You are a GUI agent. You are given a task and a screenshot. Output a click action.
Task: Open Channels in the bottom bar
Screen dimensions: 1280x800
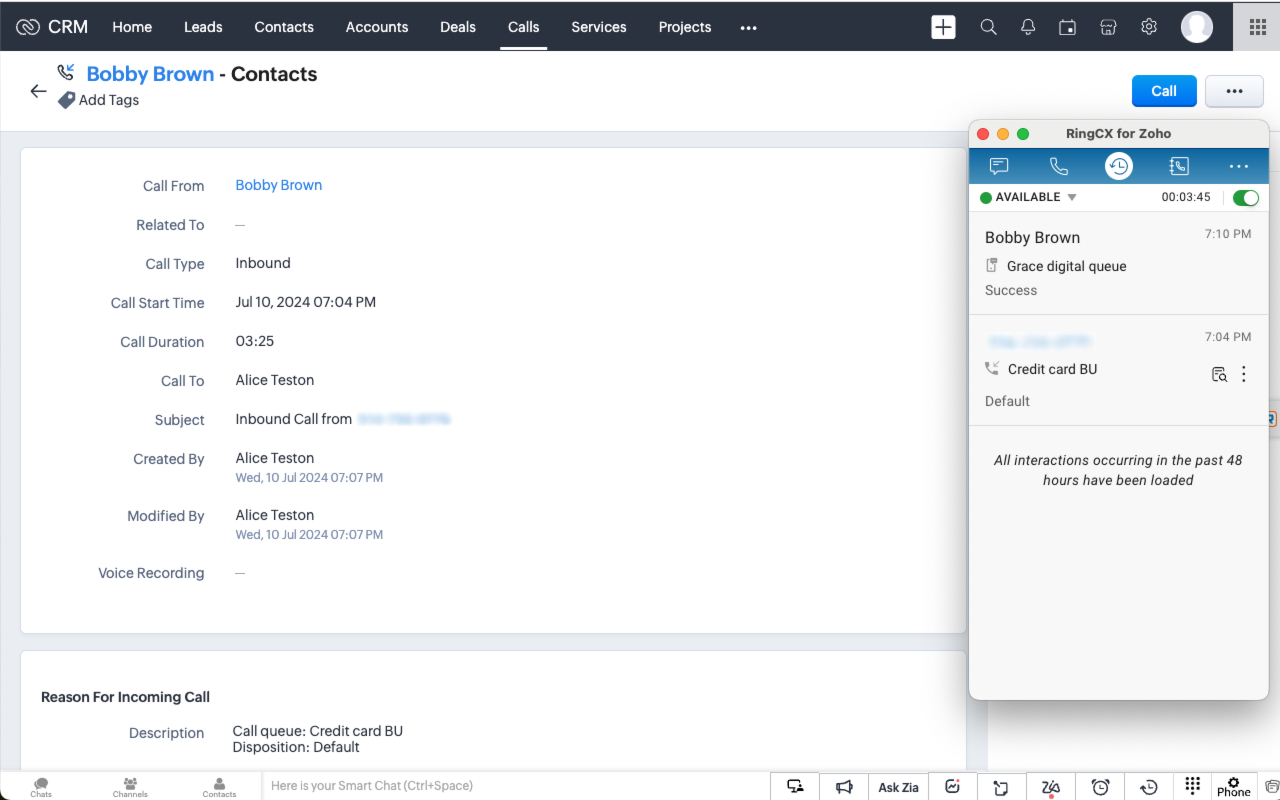click(x=130, y=787)
